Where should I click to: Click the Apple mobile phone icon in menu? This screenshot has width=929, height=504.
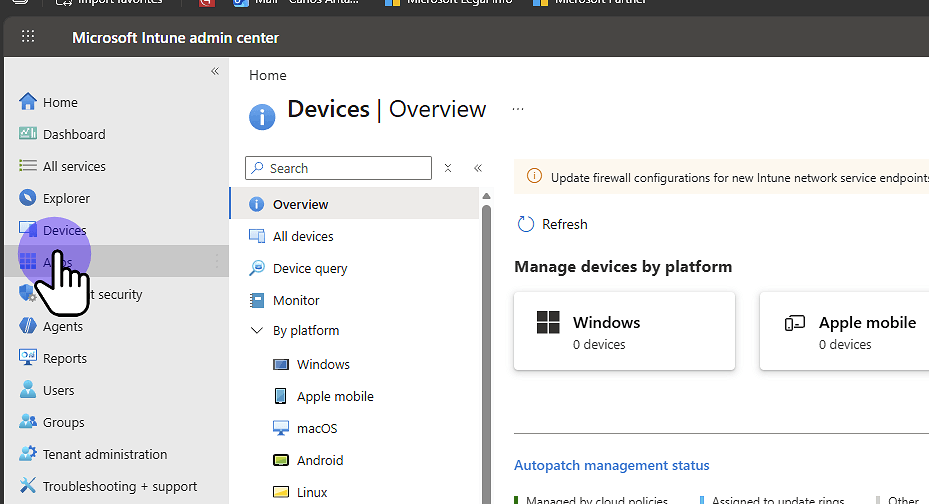pyautogui.click(x=281, y=396)
